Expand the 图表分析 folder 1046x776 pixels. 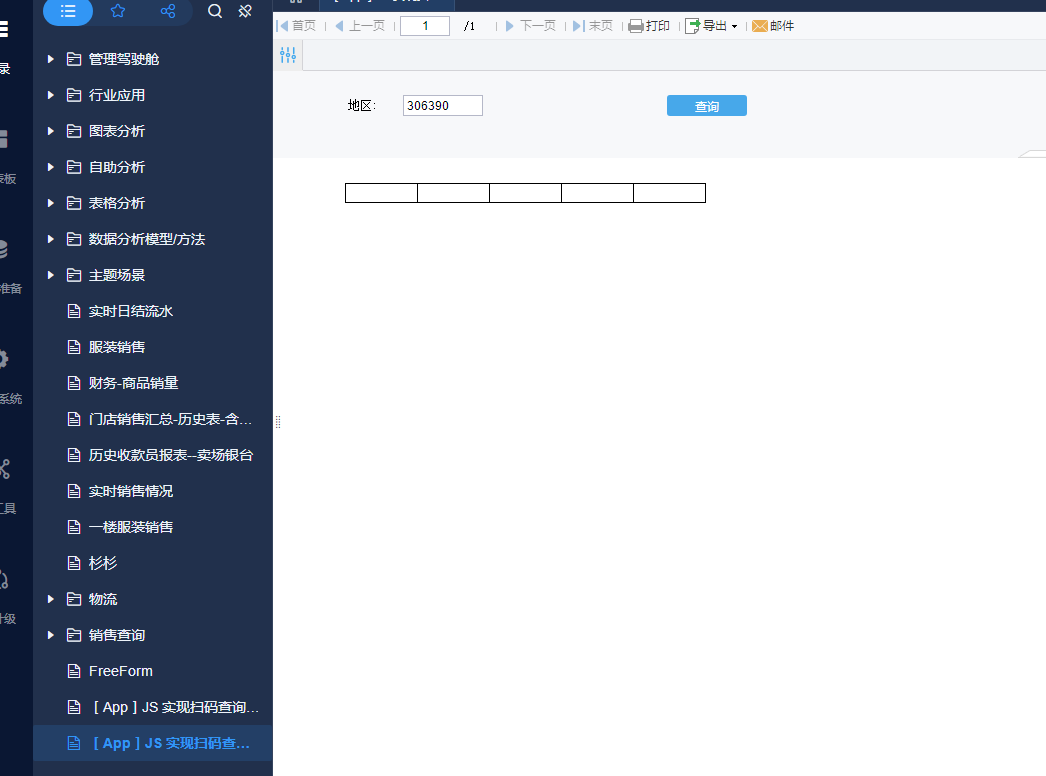pyautogui.click(x=51, y=131)
